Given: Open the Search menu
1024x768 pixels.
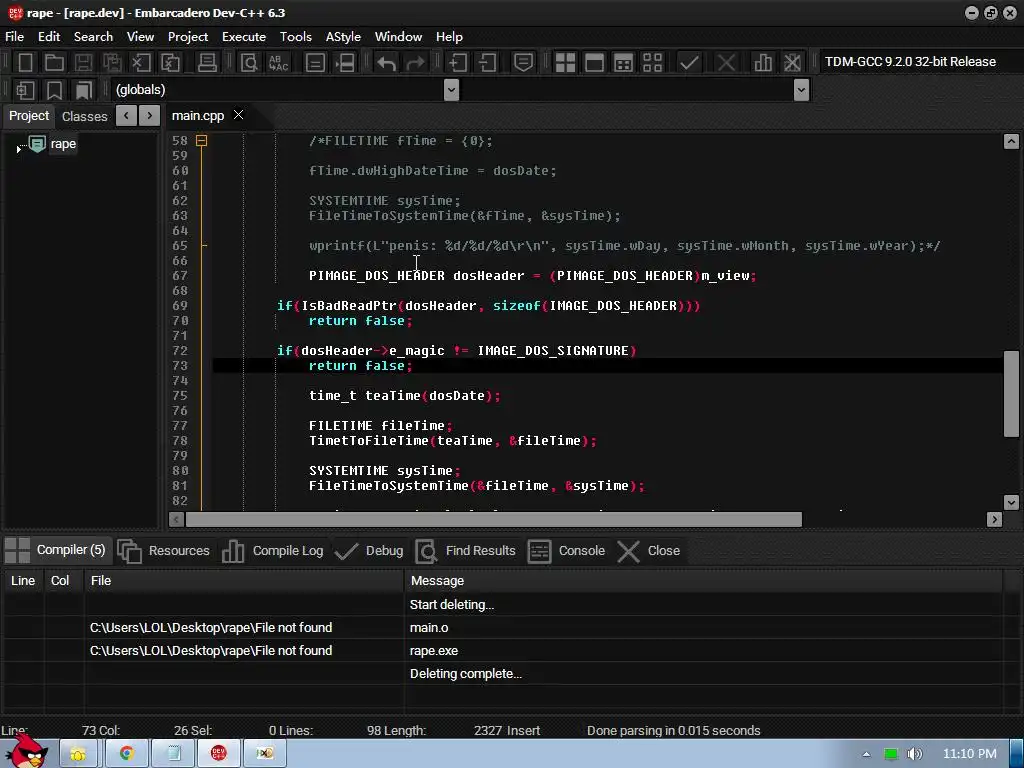Looking at the screenshot, I should 93,37.
